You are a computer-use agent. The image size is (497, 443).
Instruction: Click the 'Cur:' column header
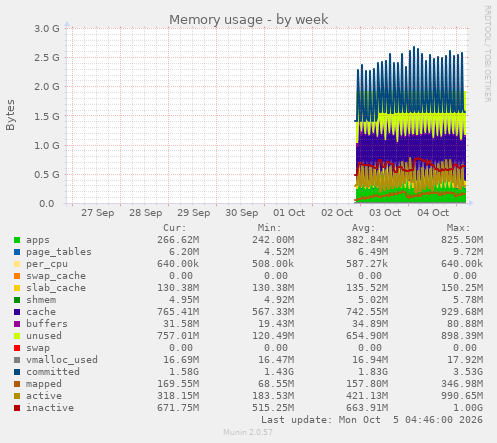point(175,228)
